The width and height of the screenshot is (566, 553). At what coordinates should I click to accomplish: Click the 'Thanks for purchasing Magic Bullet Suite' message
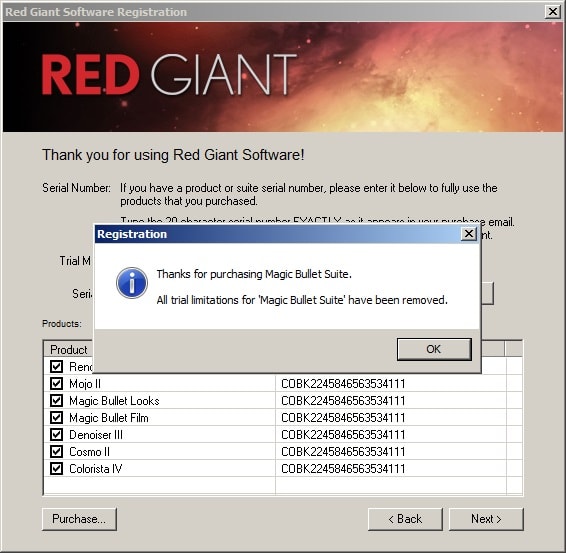[254, 274]
